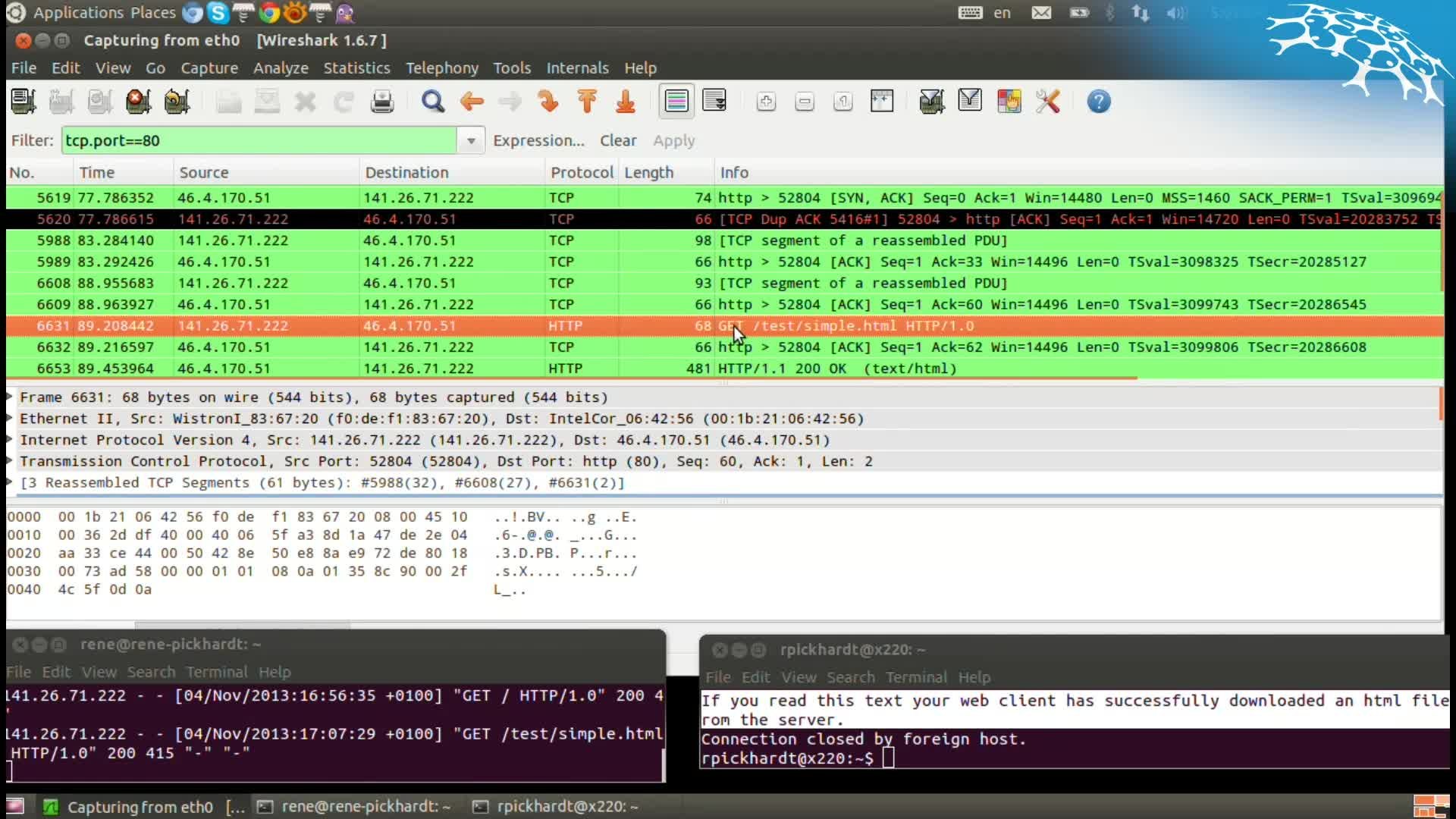The height and width of the screenshot is (819, 1456).
Task: Open Places menu in top panel
Action: pyautogui.click(x=152, y=12)
